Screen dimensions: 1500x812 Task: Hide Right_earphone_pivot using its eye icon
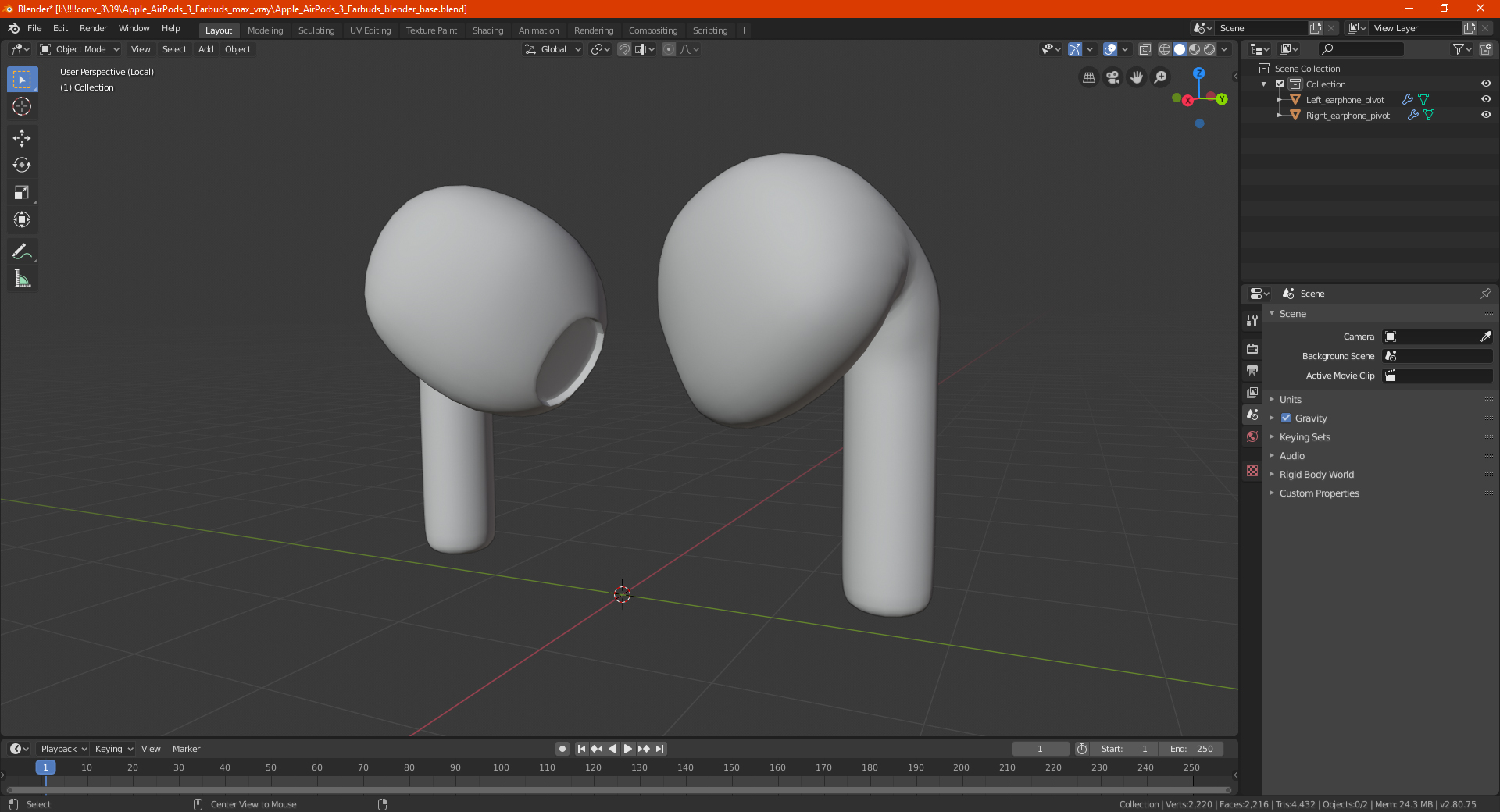[1486, 116]
